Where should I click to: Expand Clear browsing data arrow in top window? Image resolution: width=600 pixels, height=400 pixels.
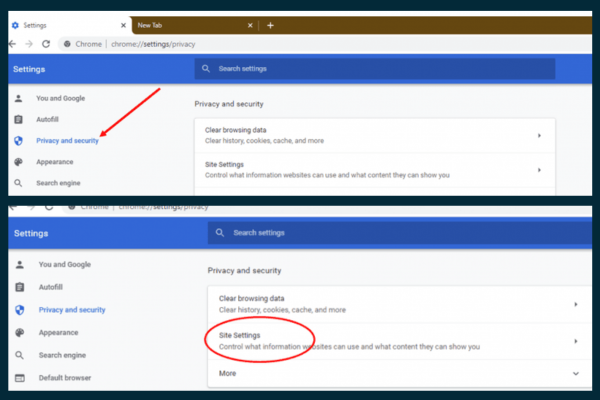pos(539,136)
